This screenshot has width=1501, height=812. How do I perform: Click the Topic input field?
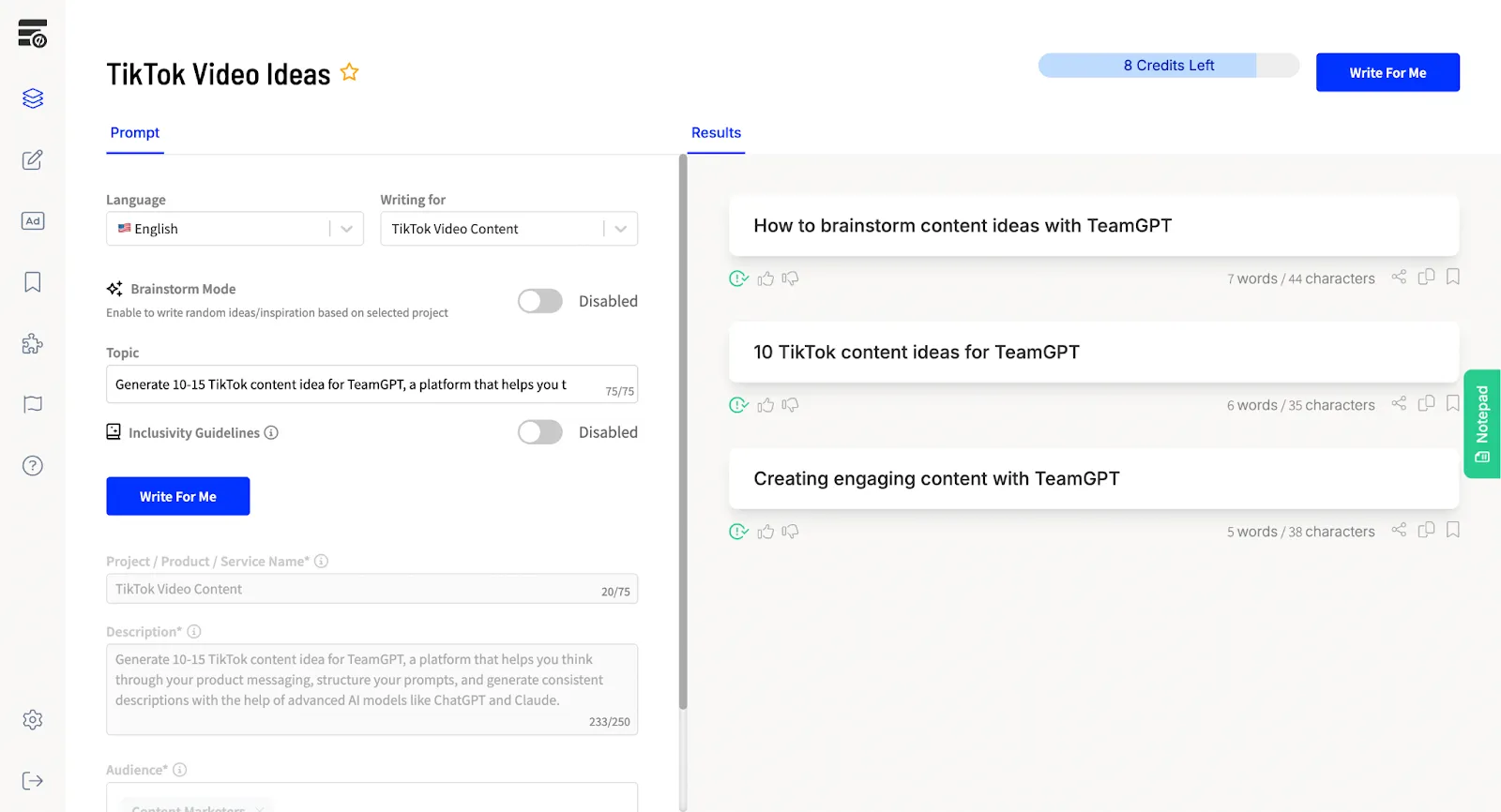point(371,384)
